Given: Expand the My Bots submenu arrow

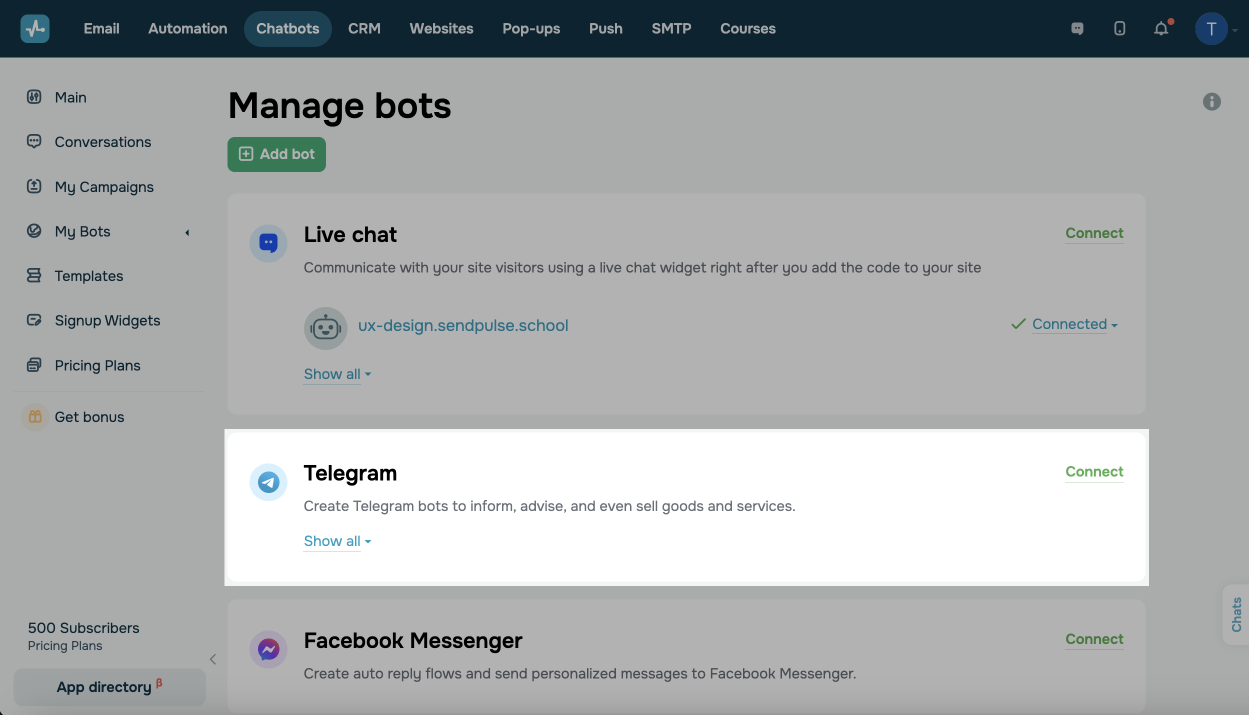Looking at the screenshot, I should click(187, 233).
